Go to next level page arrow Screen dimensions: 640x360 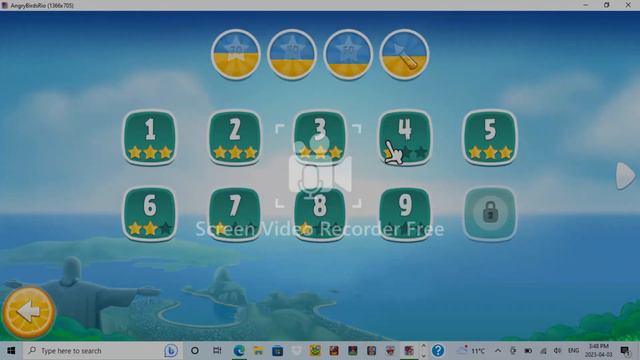[625, 176]
